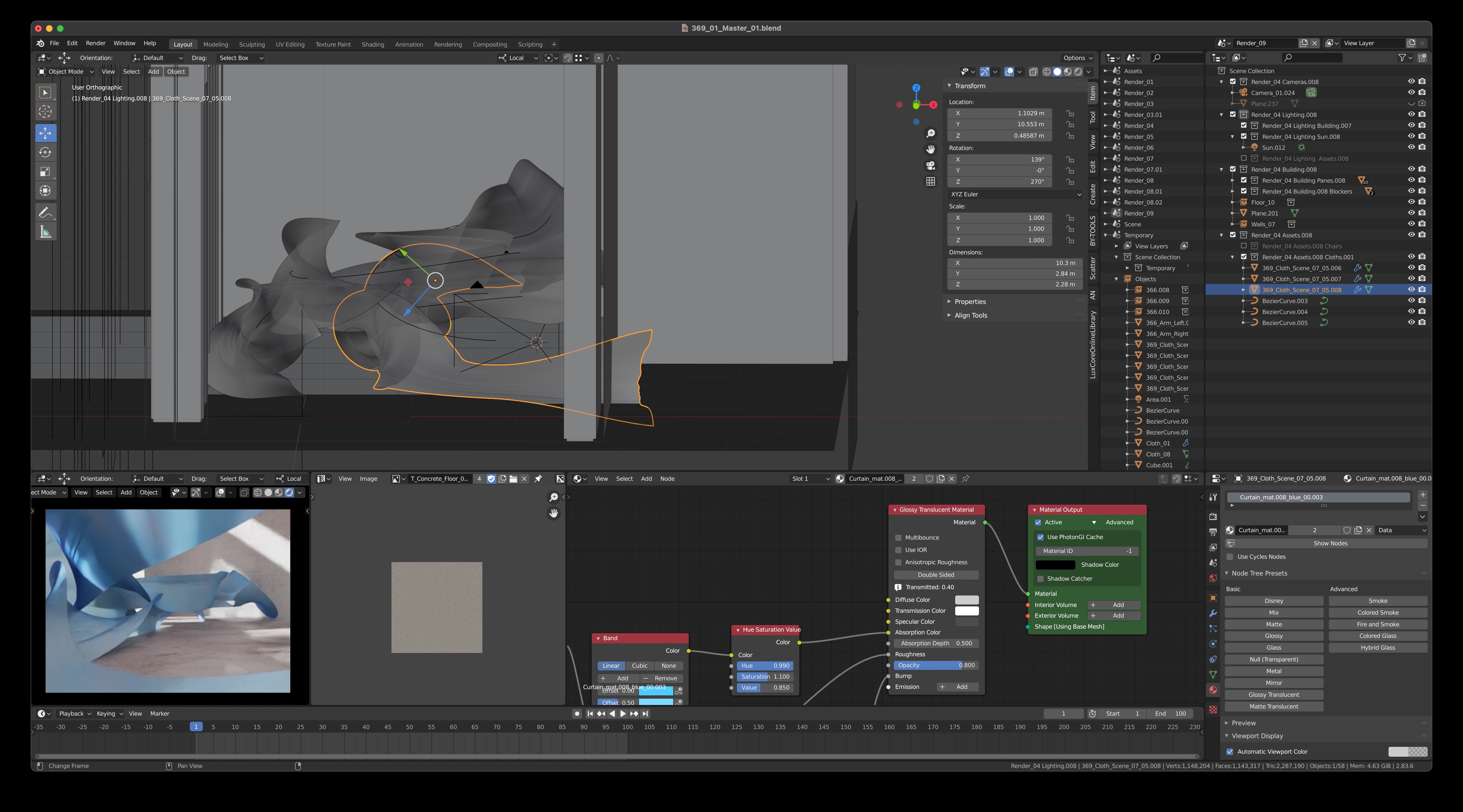Click the Show Nodes button
Screen dimensions: 1463x812
(x=1330, y=543)
